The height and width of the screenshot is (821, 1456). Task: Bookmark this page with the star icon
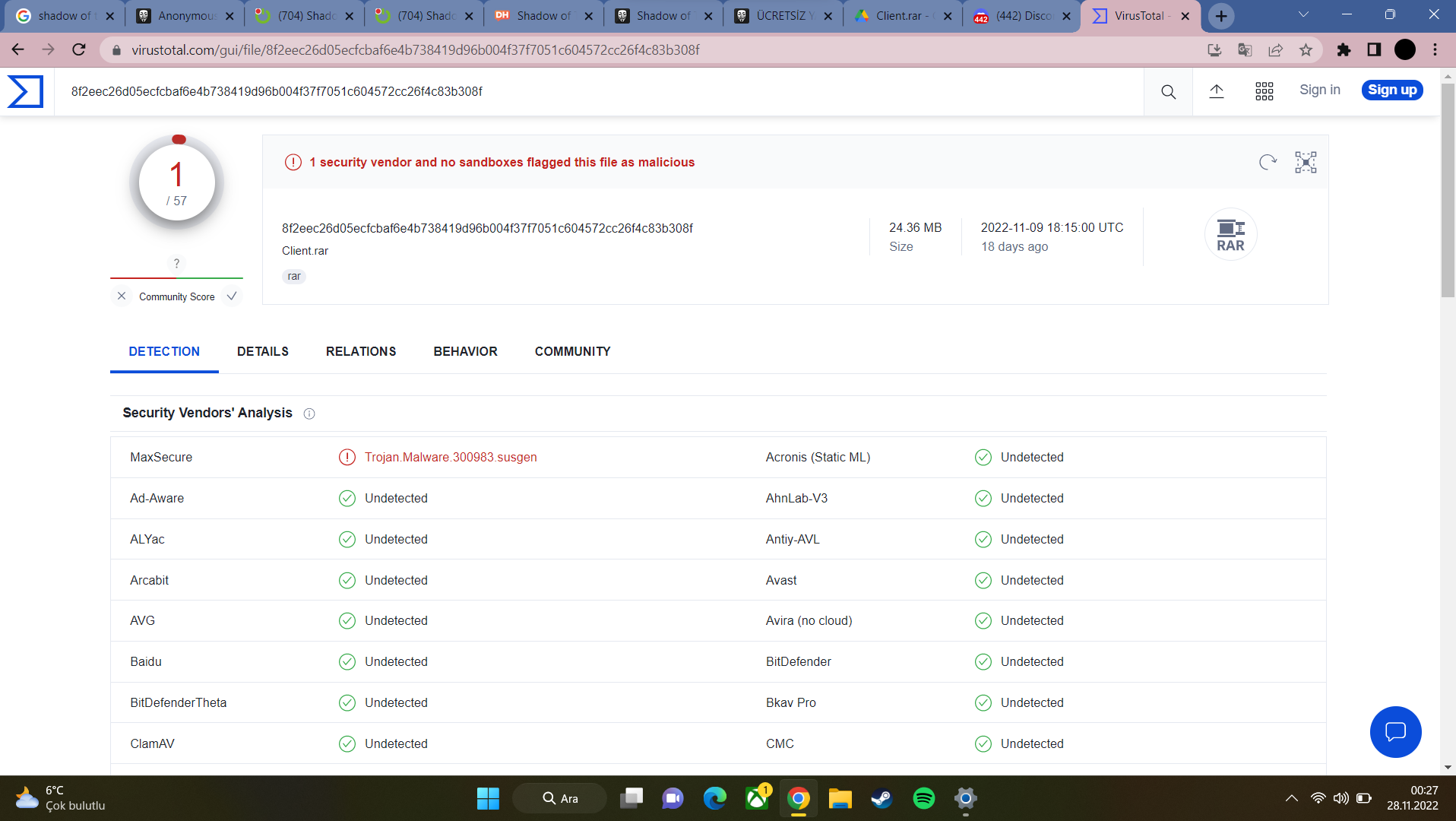click(x=1306, y=49)
